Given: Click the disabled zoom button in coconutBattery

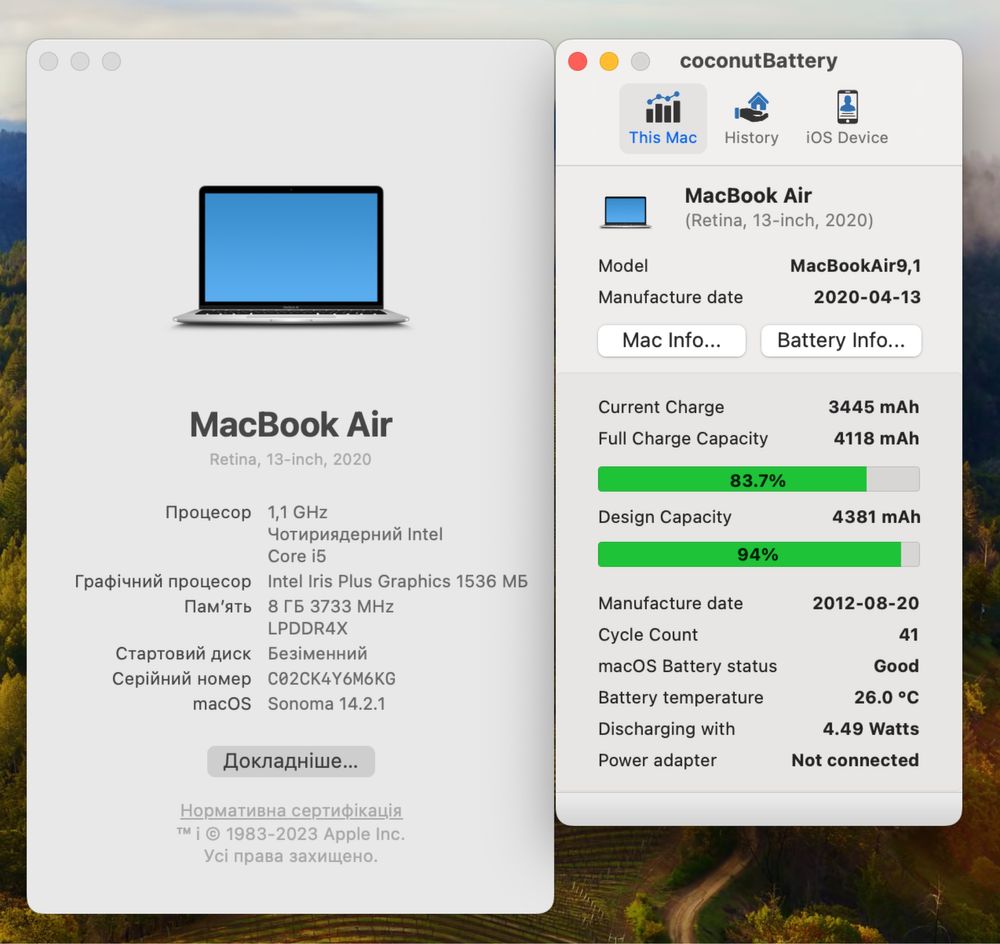Looking at the screenshot, I should click(640, 61).
